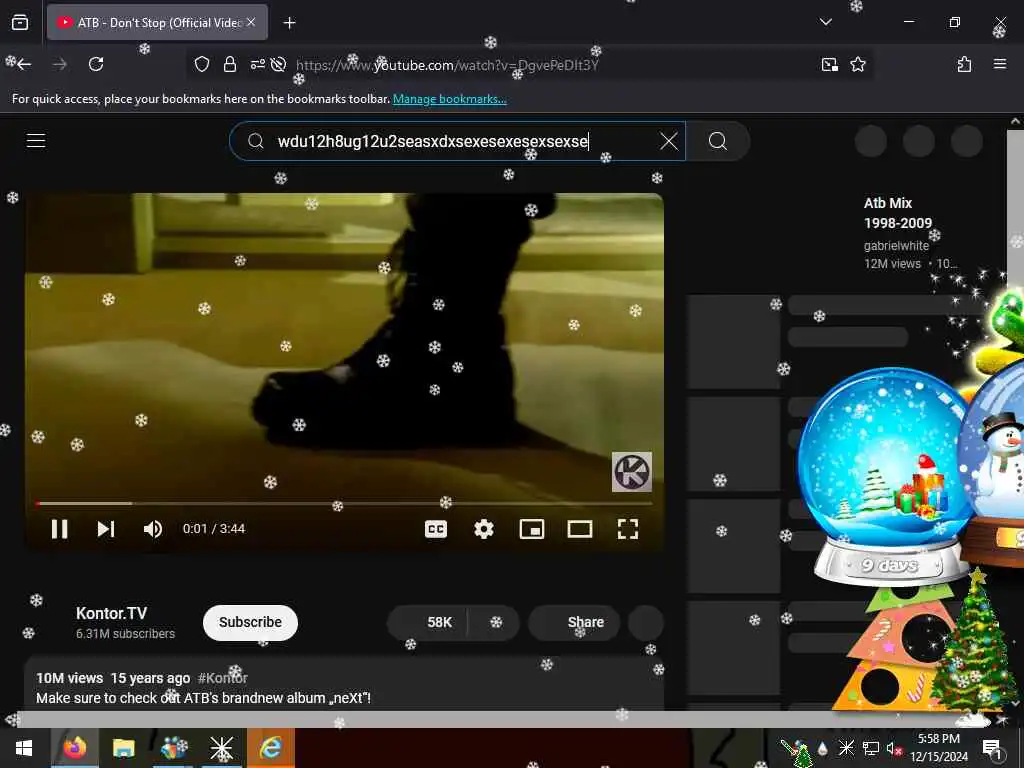
Task: Open picture-in-picture from the address bar
Action: tap(829, 64)
